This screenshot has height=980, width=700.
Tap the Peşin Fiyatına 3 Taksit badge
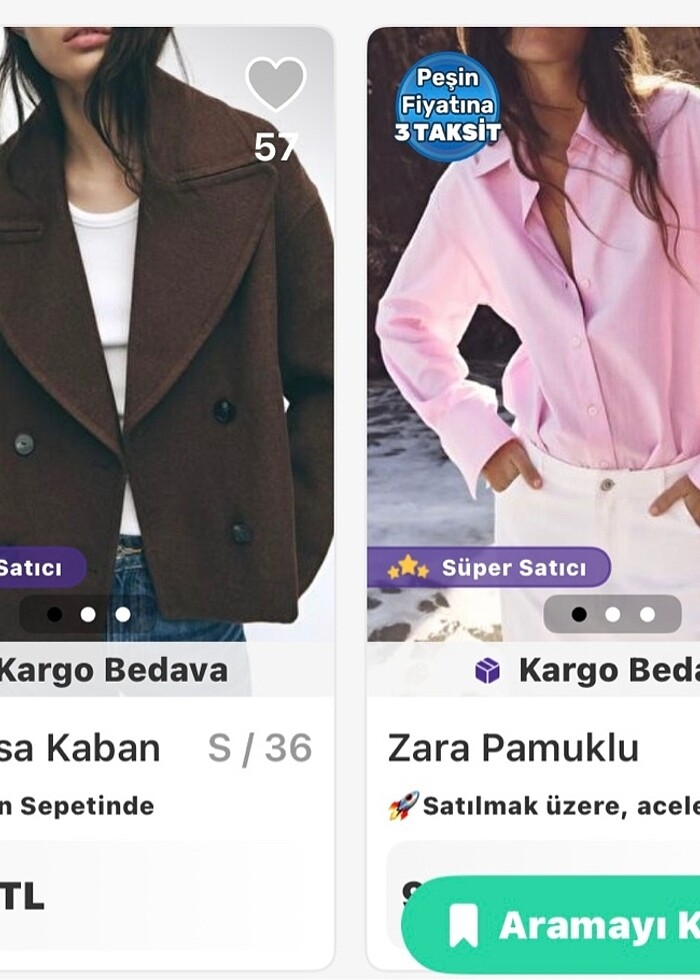point(448,106)
